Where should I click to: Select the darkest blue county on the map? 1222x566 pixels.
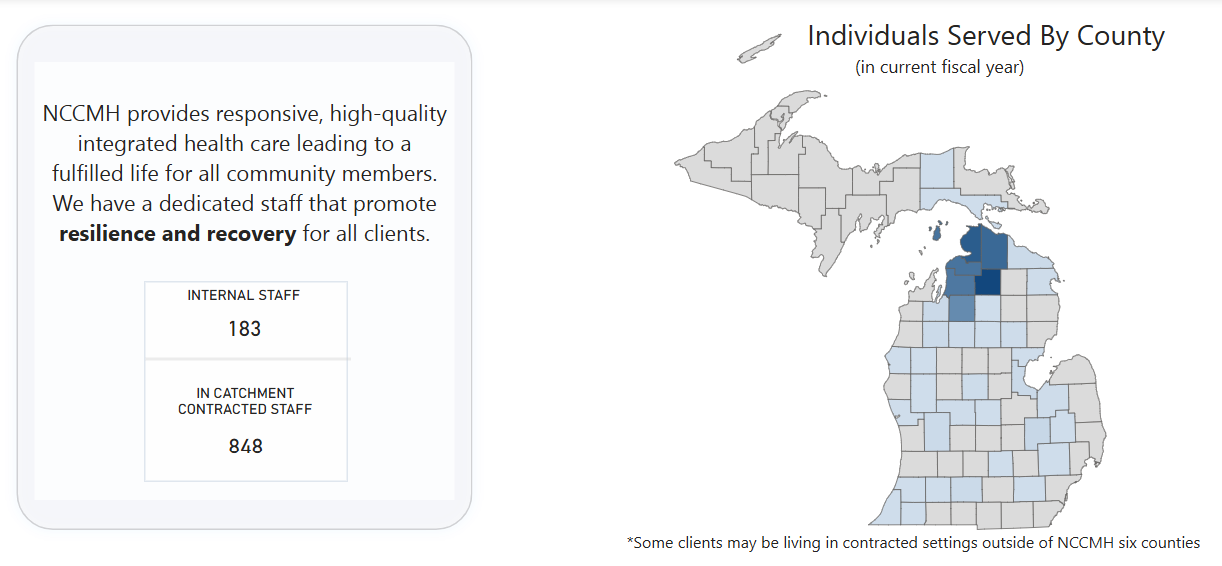pyautogui.click(x=988, y=283)
